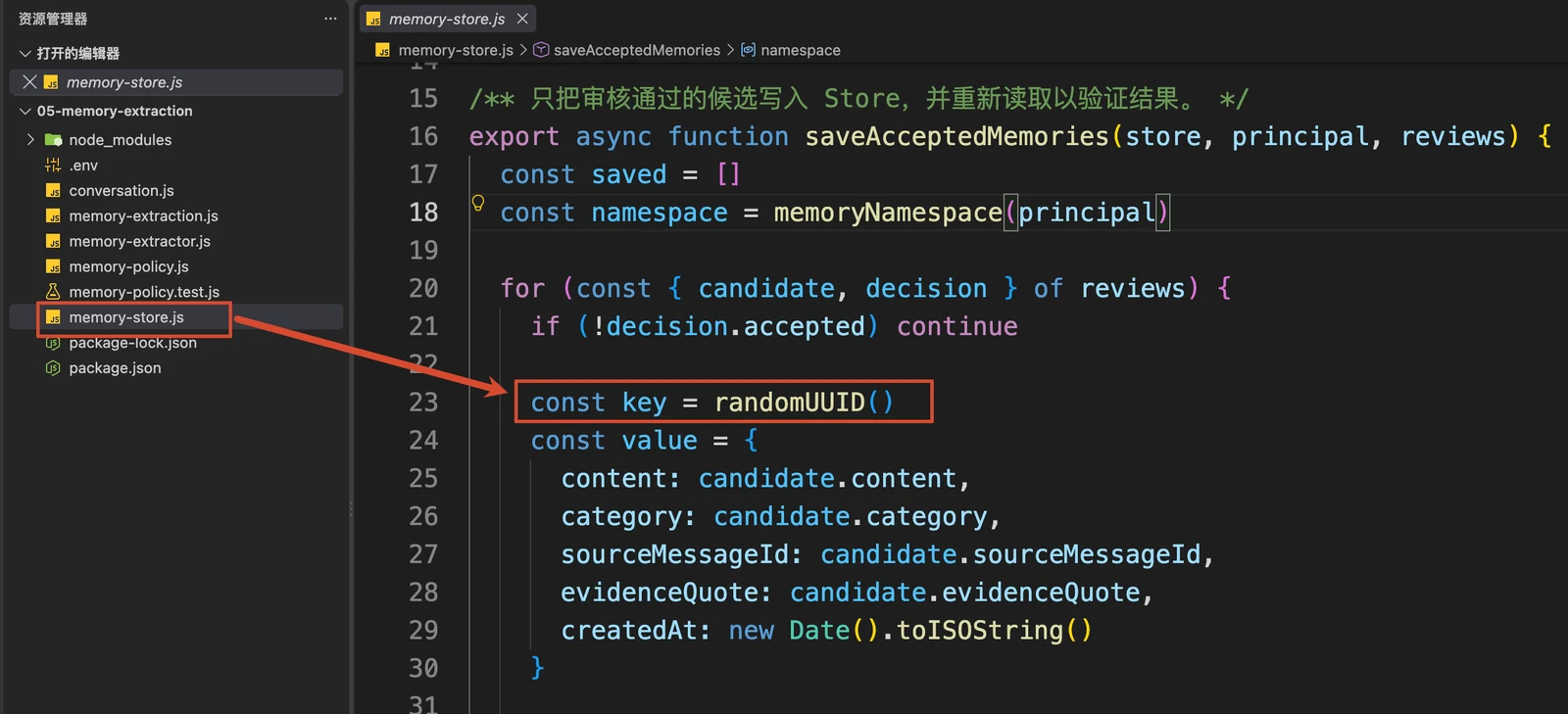Collapse the 打开的编辑器 section

click(x=25, y=53)
